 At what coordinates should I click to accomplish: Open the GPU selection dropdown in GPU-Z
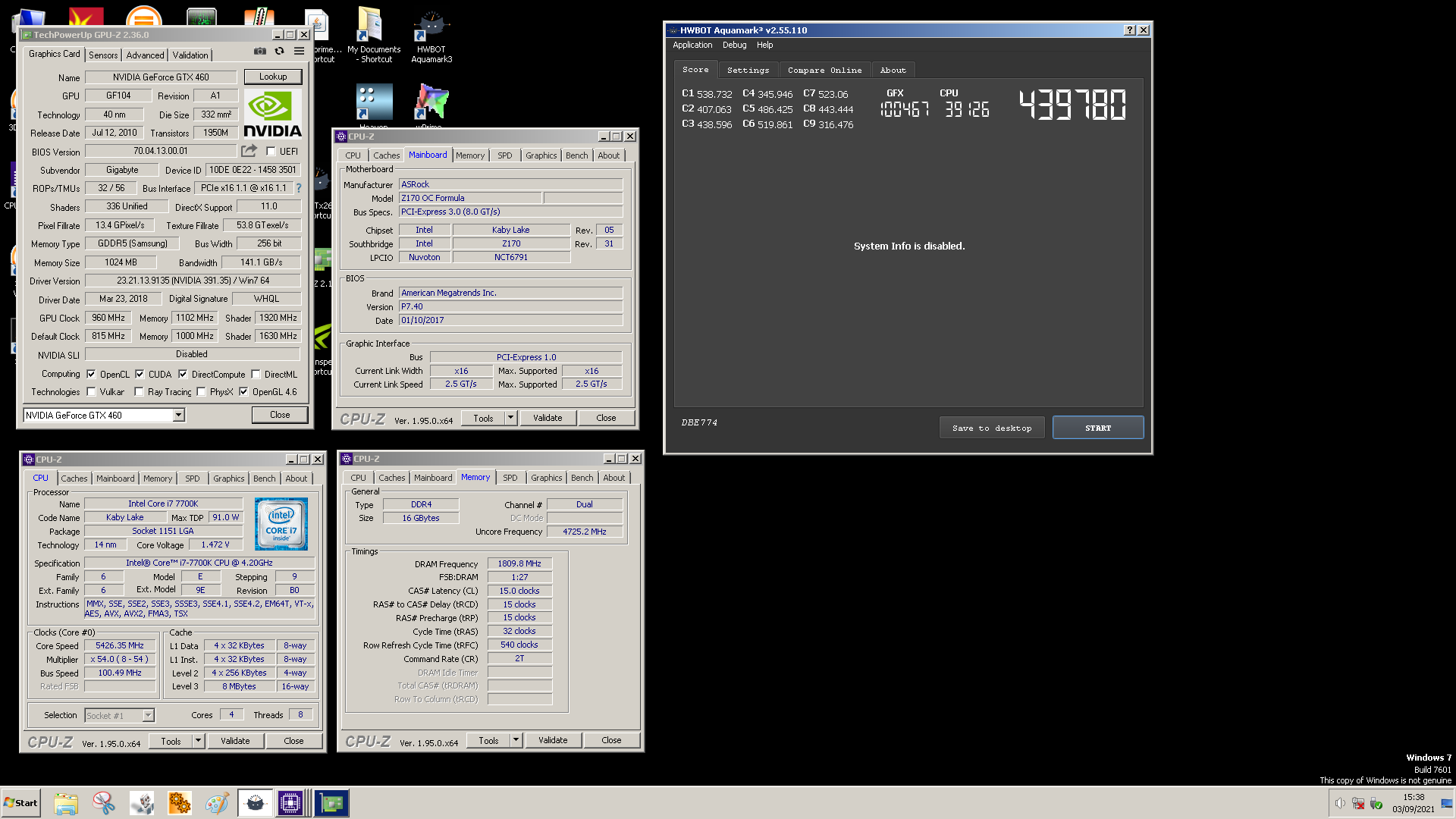tap(179, 415)
